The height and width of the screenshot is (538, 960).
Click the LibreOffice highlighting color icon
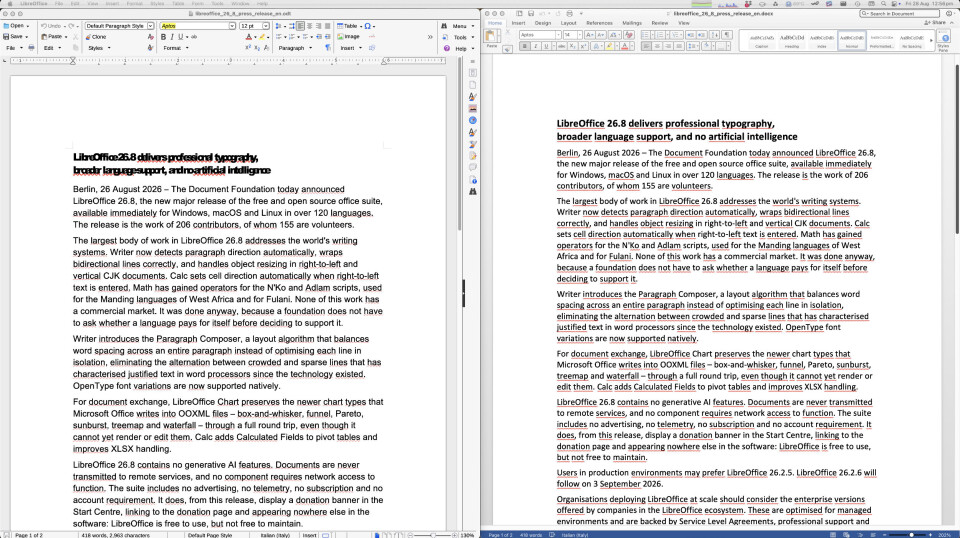[x=262, y=37]
